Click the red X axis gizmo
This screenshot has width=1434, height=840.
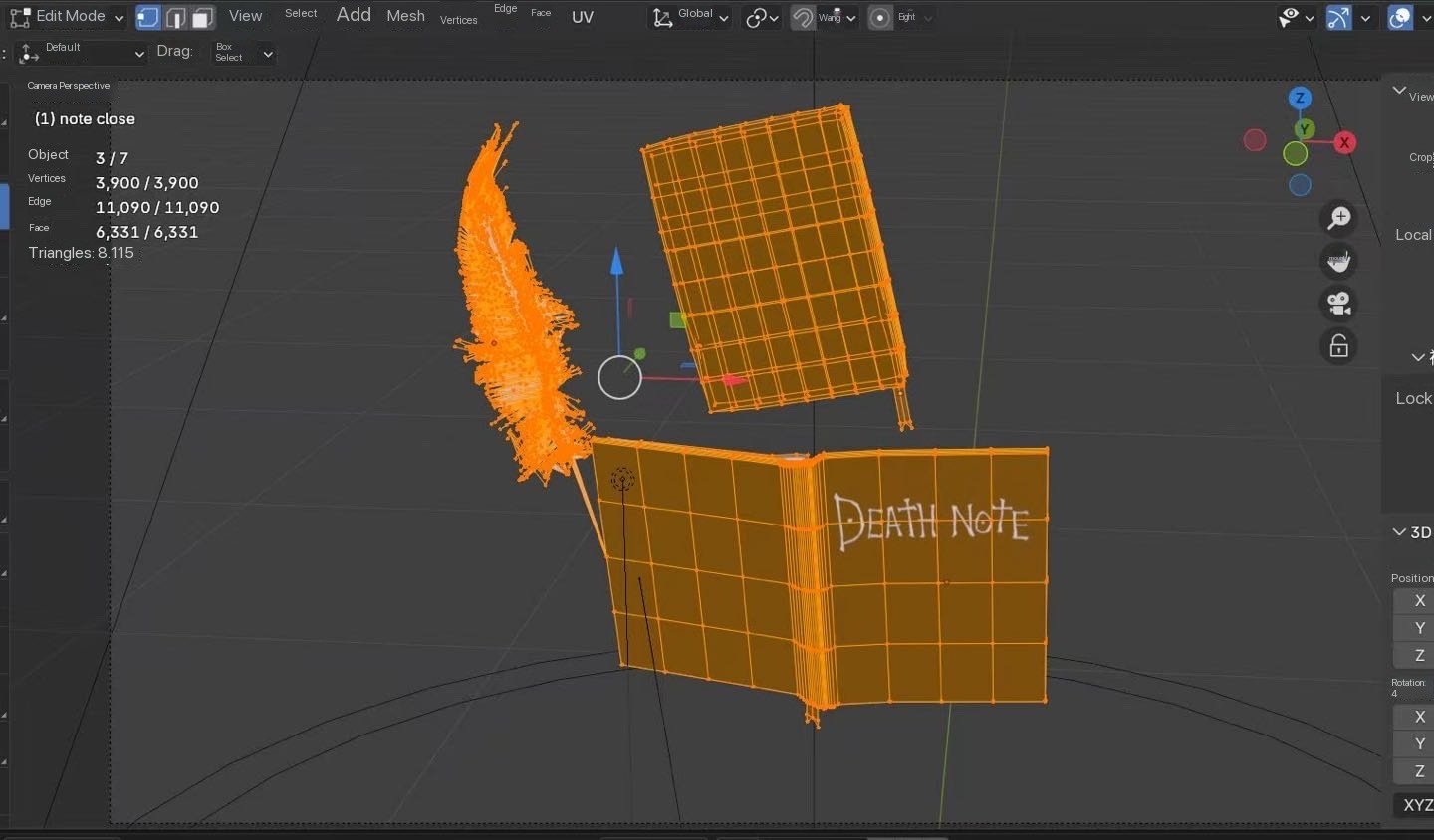point(1344,142)
